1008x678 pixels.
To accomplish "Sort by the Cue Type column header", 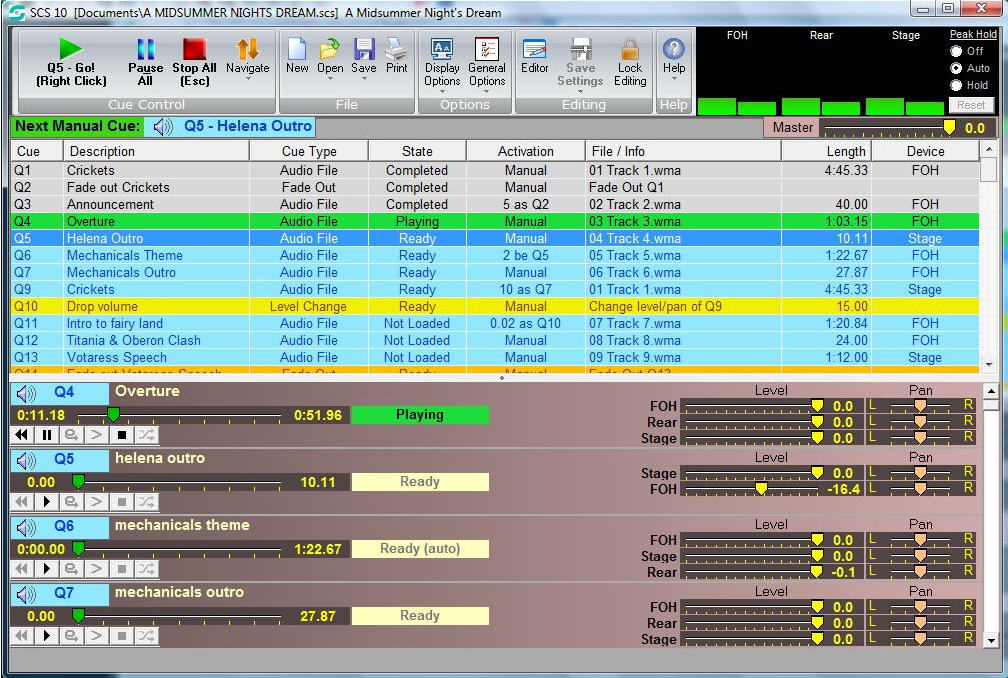I will pyautogui.click(x=309, y=151).
